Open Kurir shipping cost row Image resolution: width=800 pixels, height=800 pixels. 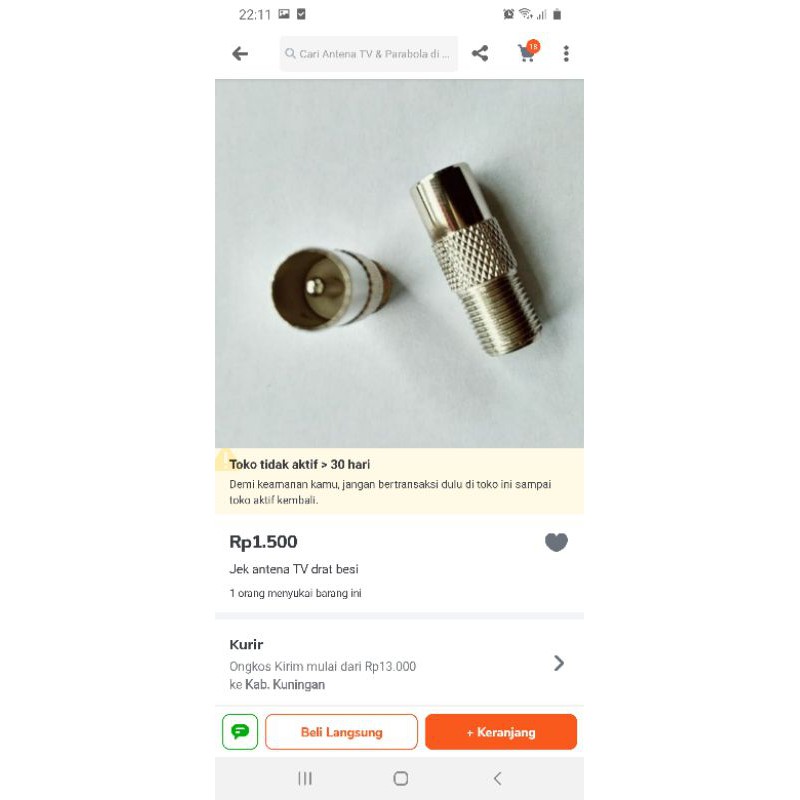[x=399, y=664]
